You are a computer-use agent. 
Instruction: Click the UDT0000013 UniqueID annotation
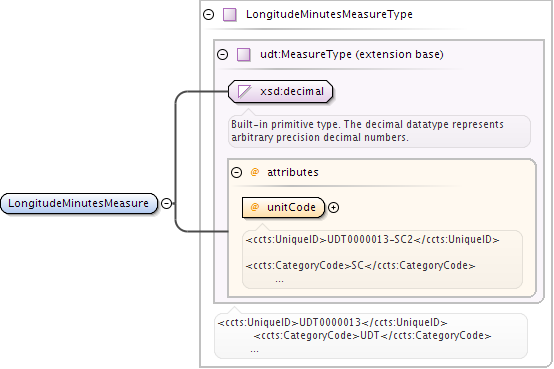(x=332, y=322)
